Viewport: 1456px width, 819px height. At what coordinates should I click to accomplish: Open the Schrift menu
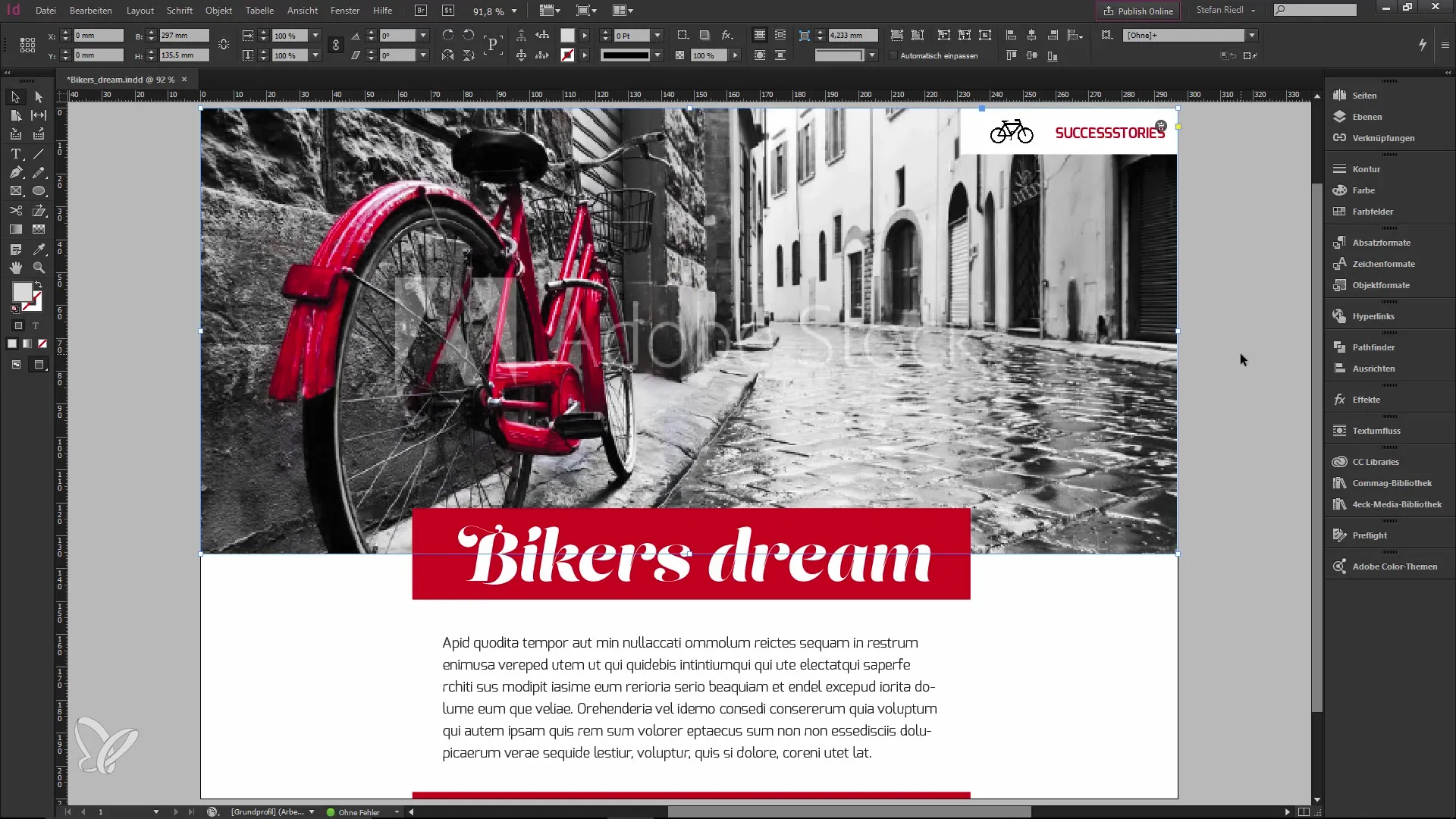(180, 11)
